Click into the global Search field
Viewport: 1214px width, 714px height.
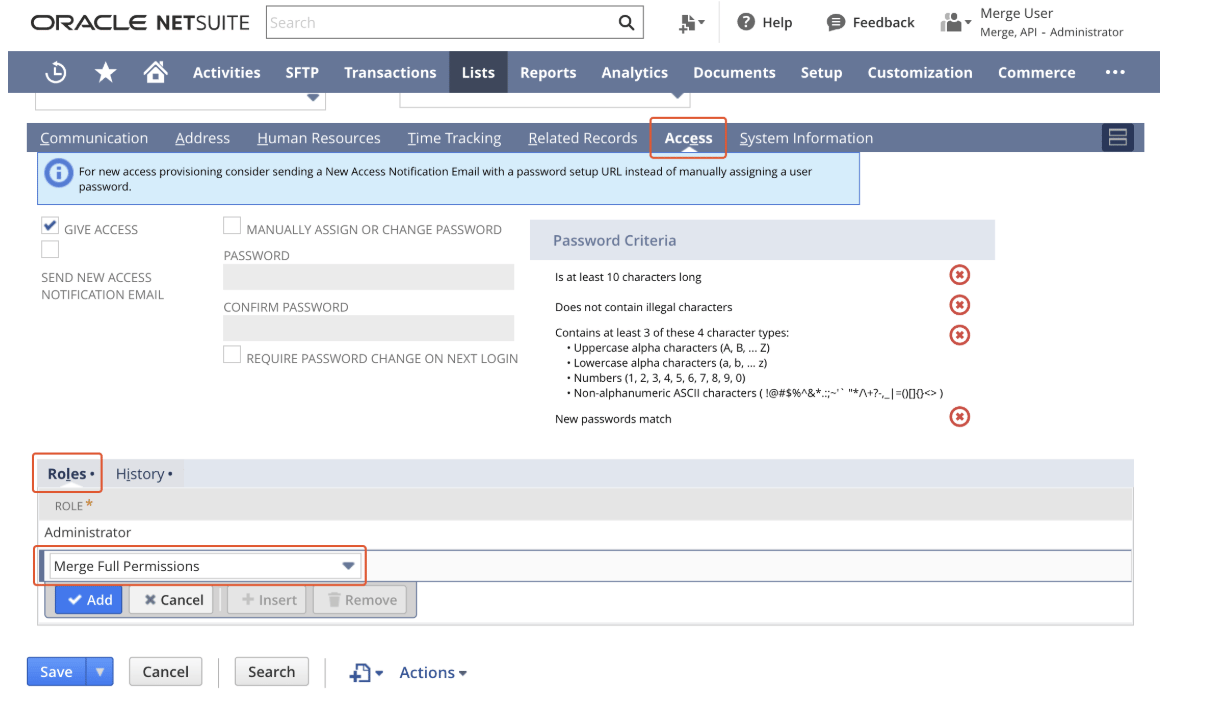pos(440,22)
